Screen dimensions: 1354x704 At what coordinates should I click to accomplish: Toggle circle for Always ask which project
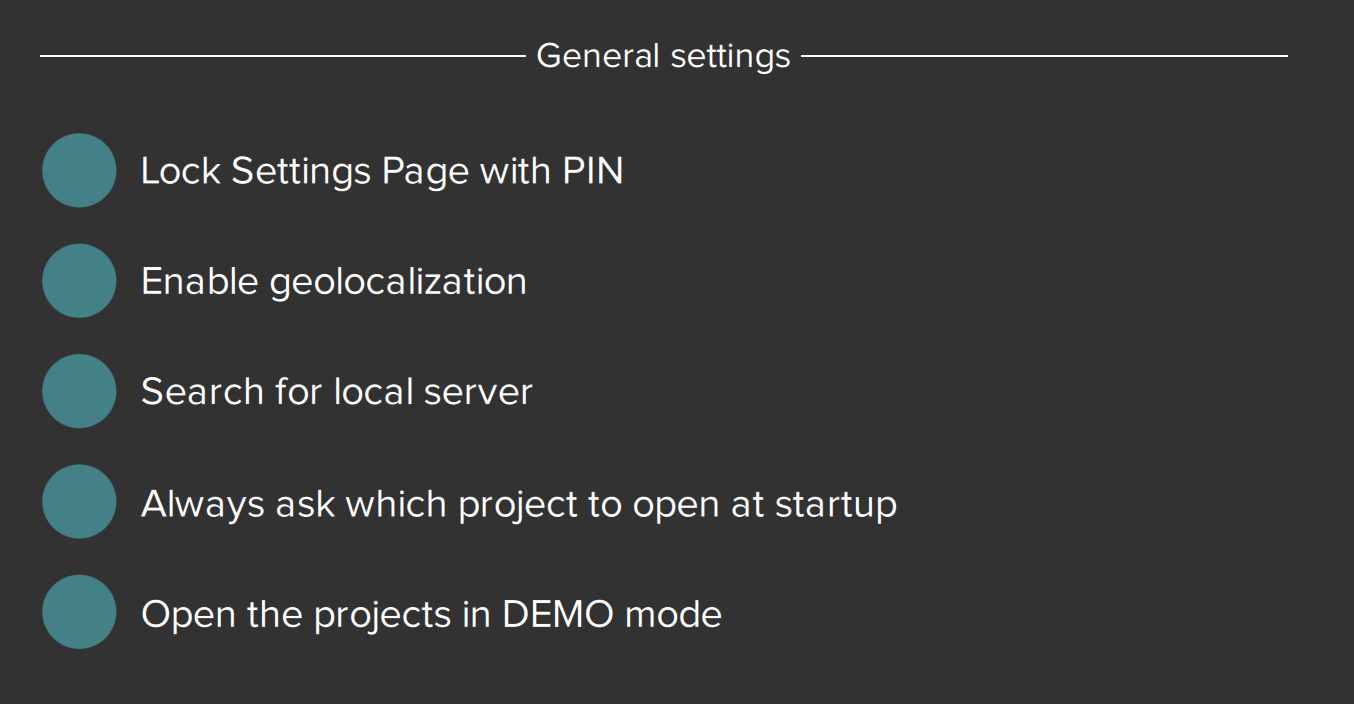(79, 502)
